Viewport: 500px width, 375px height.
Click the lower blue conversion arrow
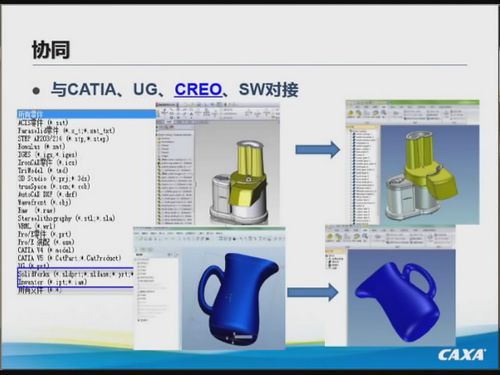pyautogui.click(x=313, y=292)
